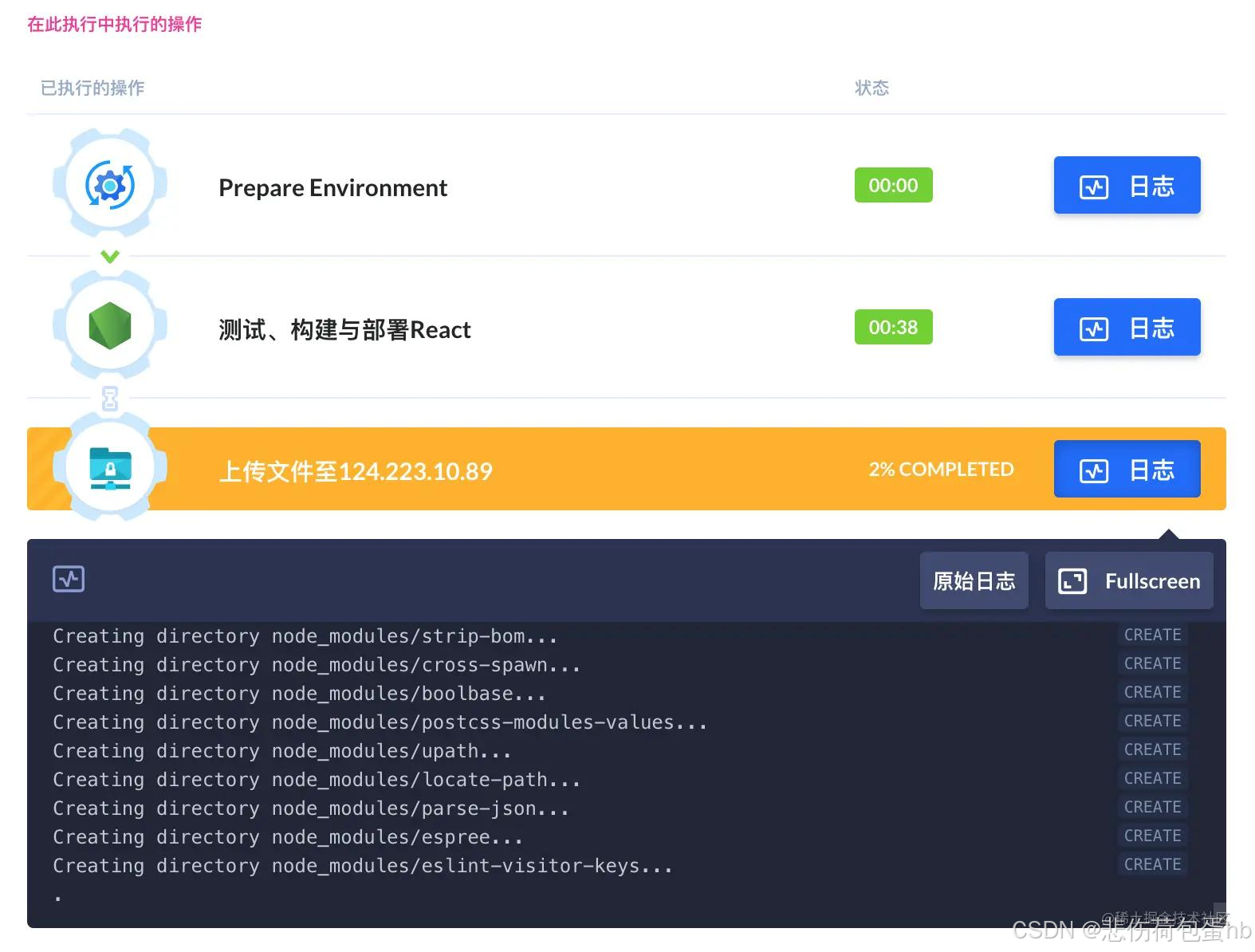The image size is (1255, 952).
Task: Click the CREATE tag on cross-spawn line
Action: pyautogui.click(x=1152, y=663)
